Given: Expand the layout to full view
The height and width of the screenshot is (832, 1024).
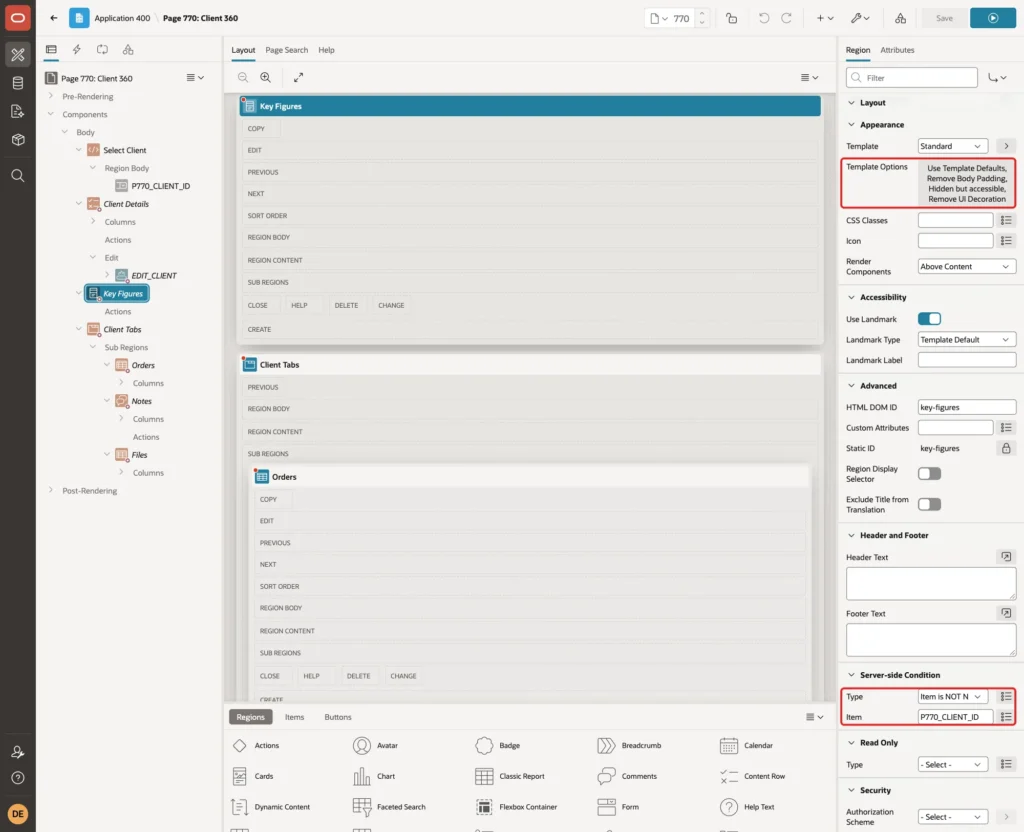Looking at the screenshot, I should (298, 77).
